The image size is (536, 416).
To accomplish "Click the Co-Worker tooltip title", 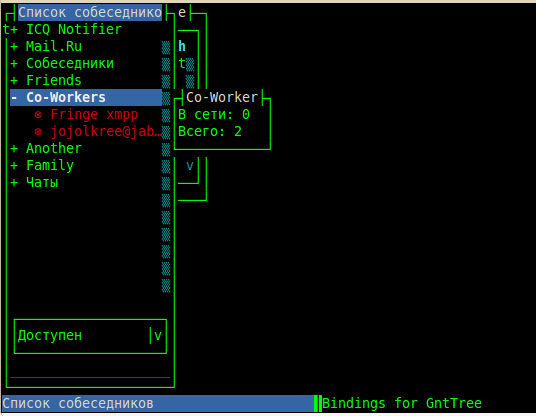I will [222, 98].
